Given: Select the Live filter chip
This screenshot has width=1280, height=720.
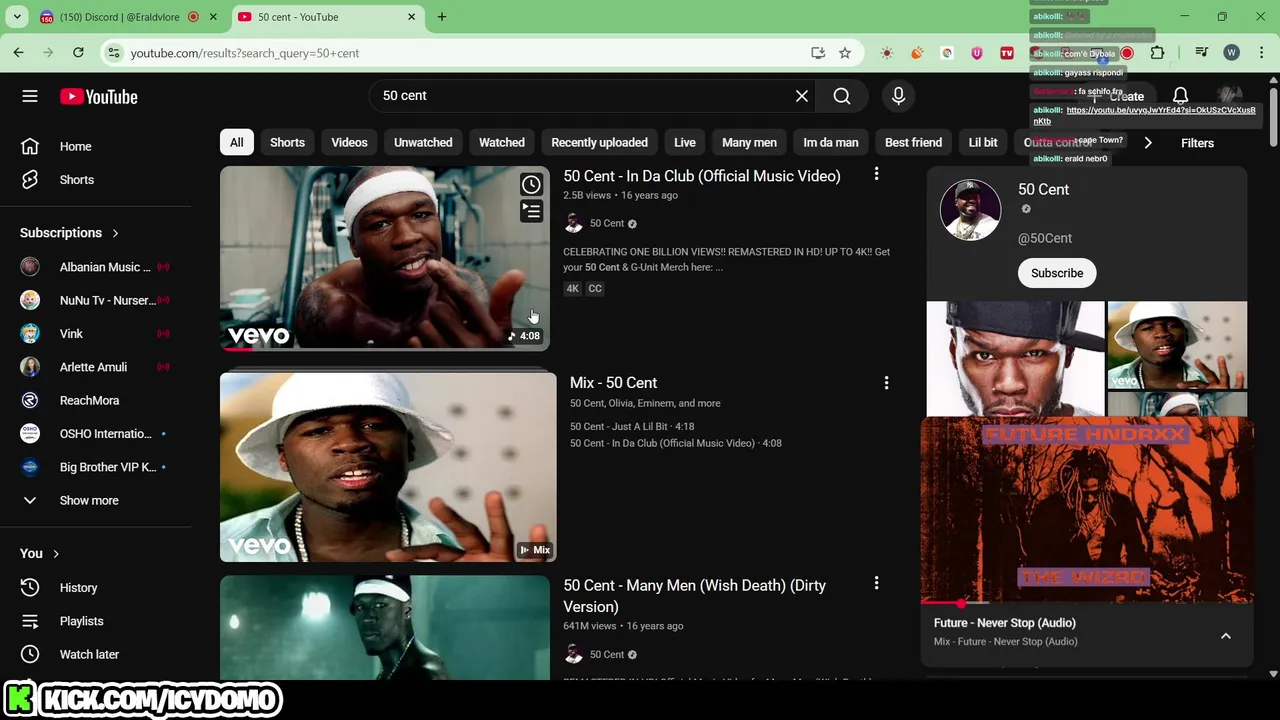Looking at the screenshot, I should point(684,142).
